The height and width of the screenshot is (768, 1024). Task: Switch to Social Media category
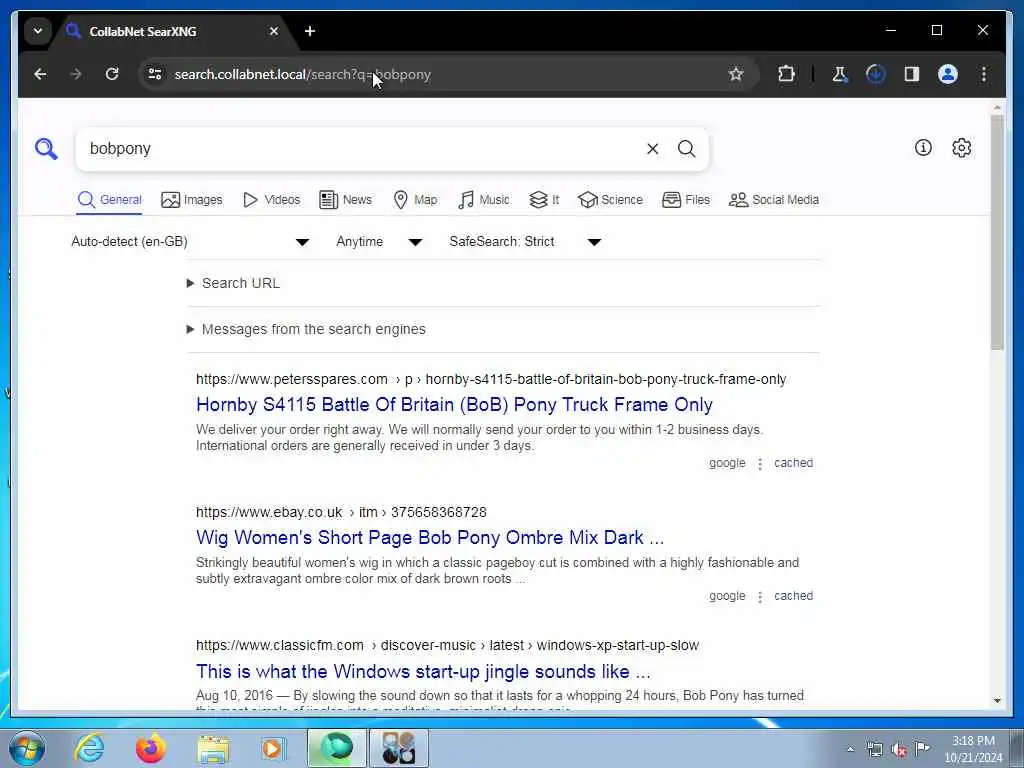pos(774,200)
